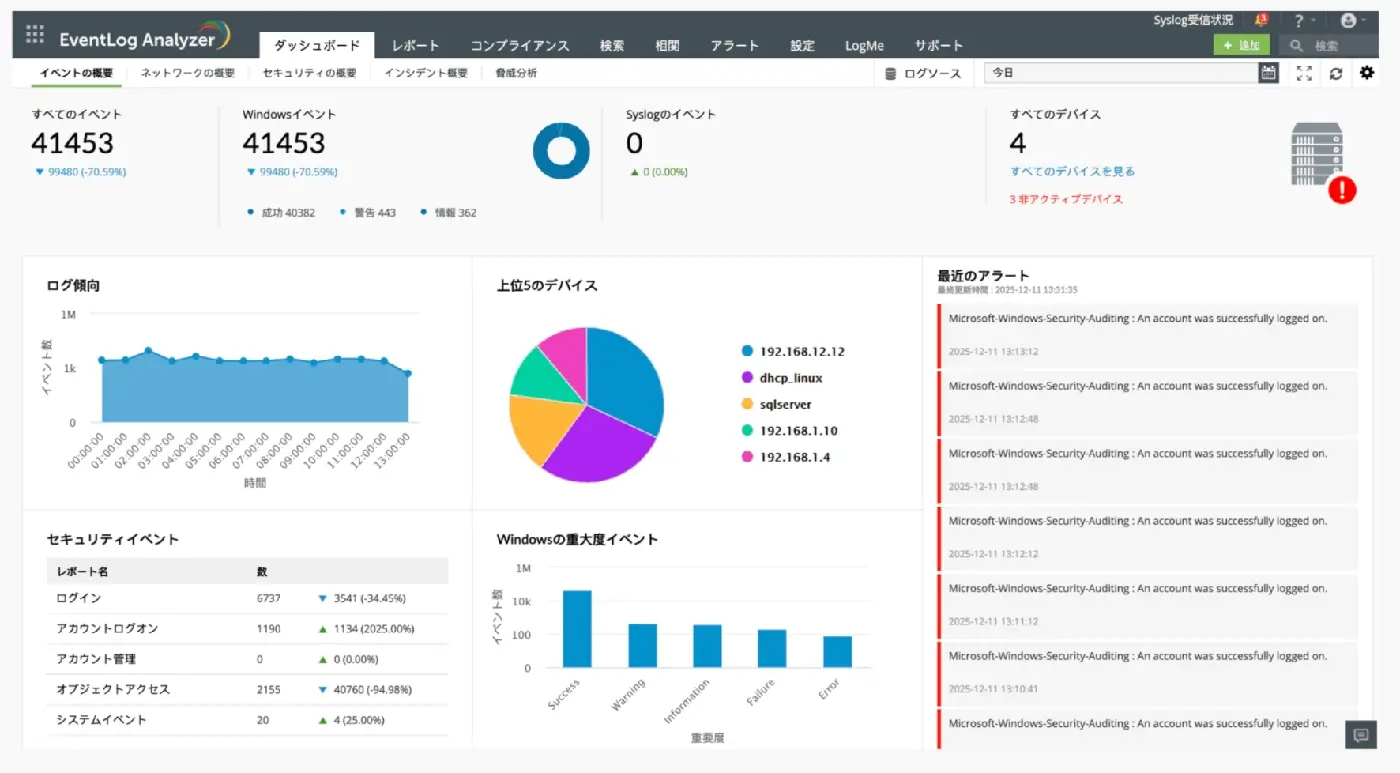Open the レポート tab
Image resolution: width=1400 pixels, height=773 pixels.
[x=415, y=46]
